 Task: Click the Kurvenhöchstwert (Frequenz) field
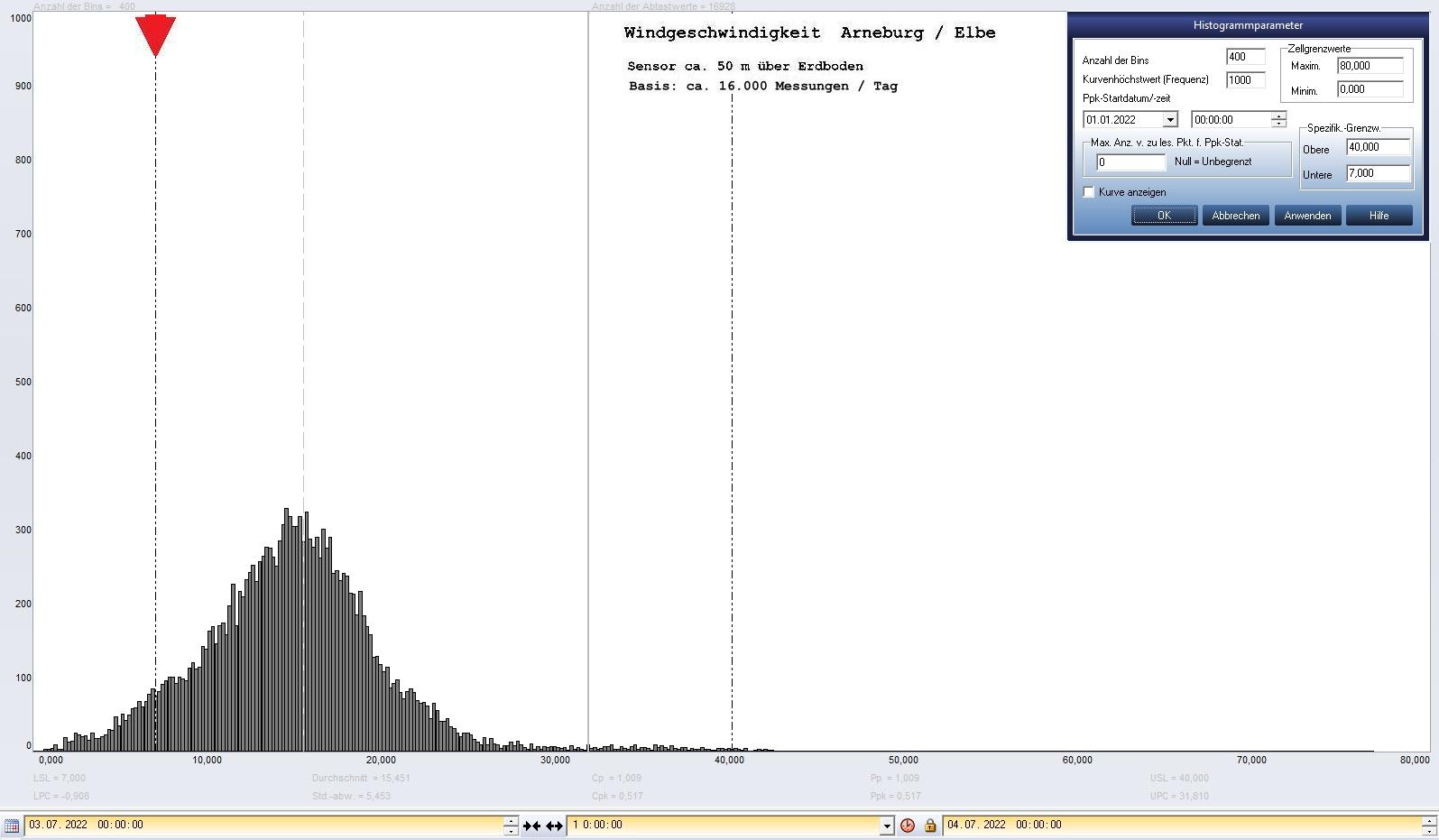pos(1245,80)
